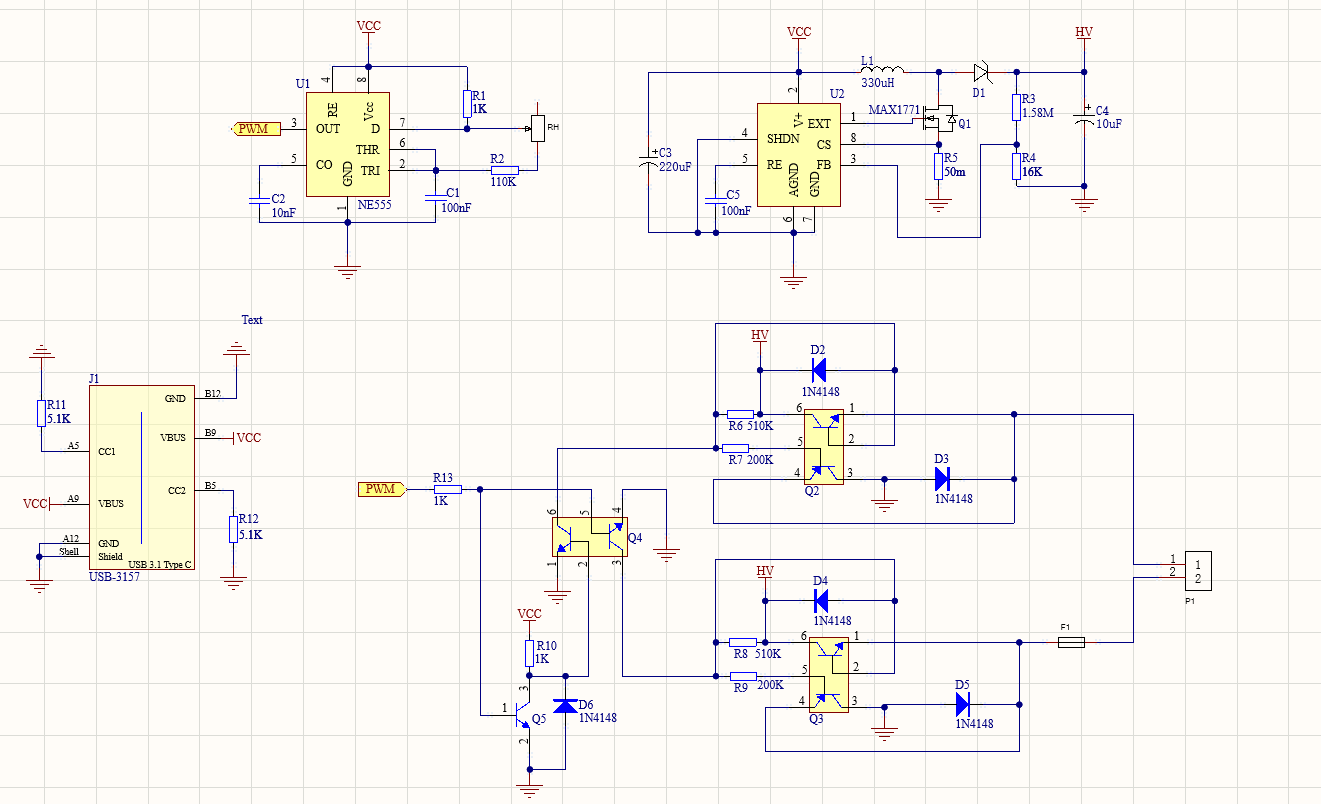
Task: Select fuse F1 near output connector
Action: coord(1070,643)
